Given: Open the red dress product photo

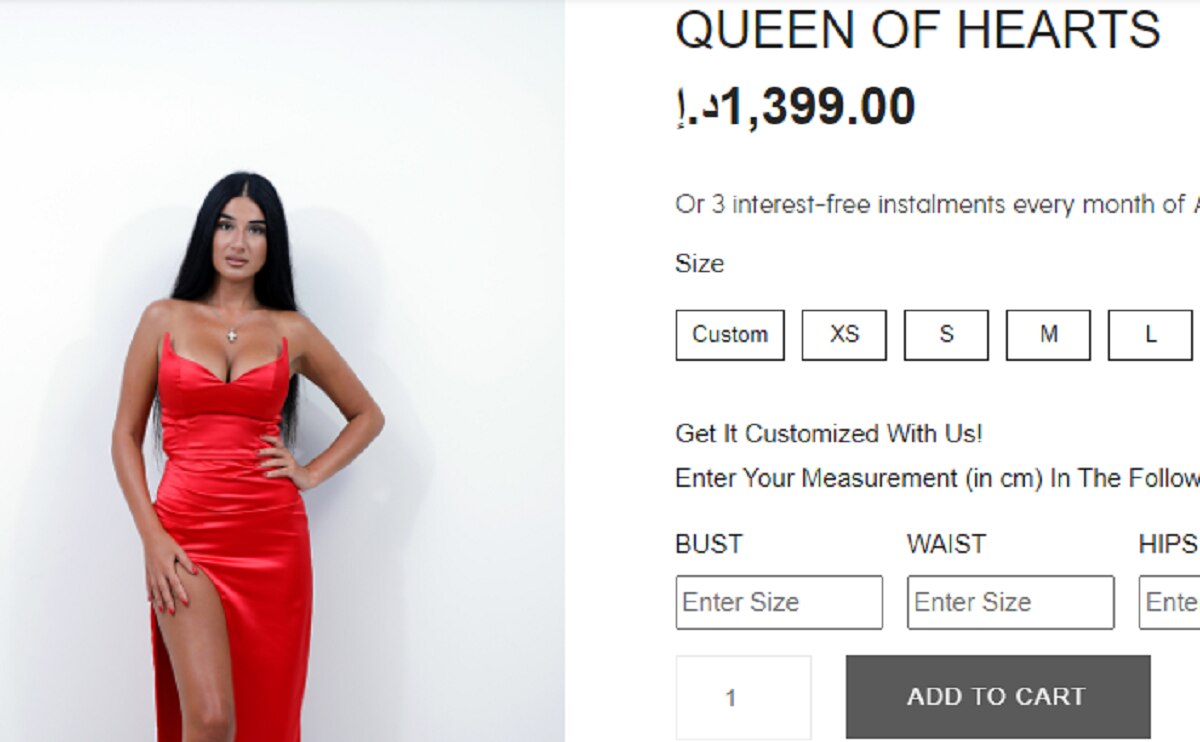Looking at the screenshot, I should click(282, 371).
